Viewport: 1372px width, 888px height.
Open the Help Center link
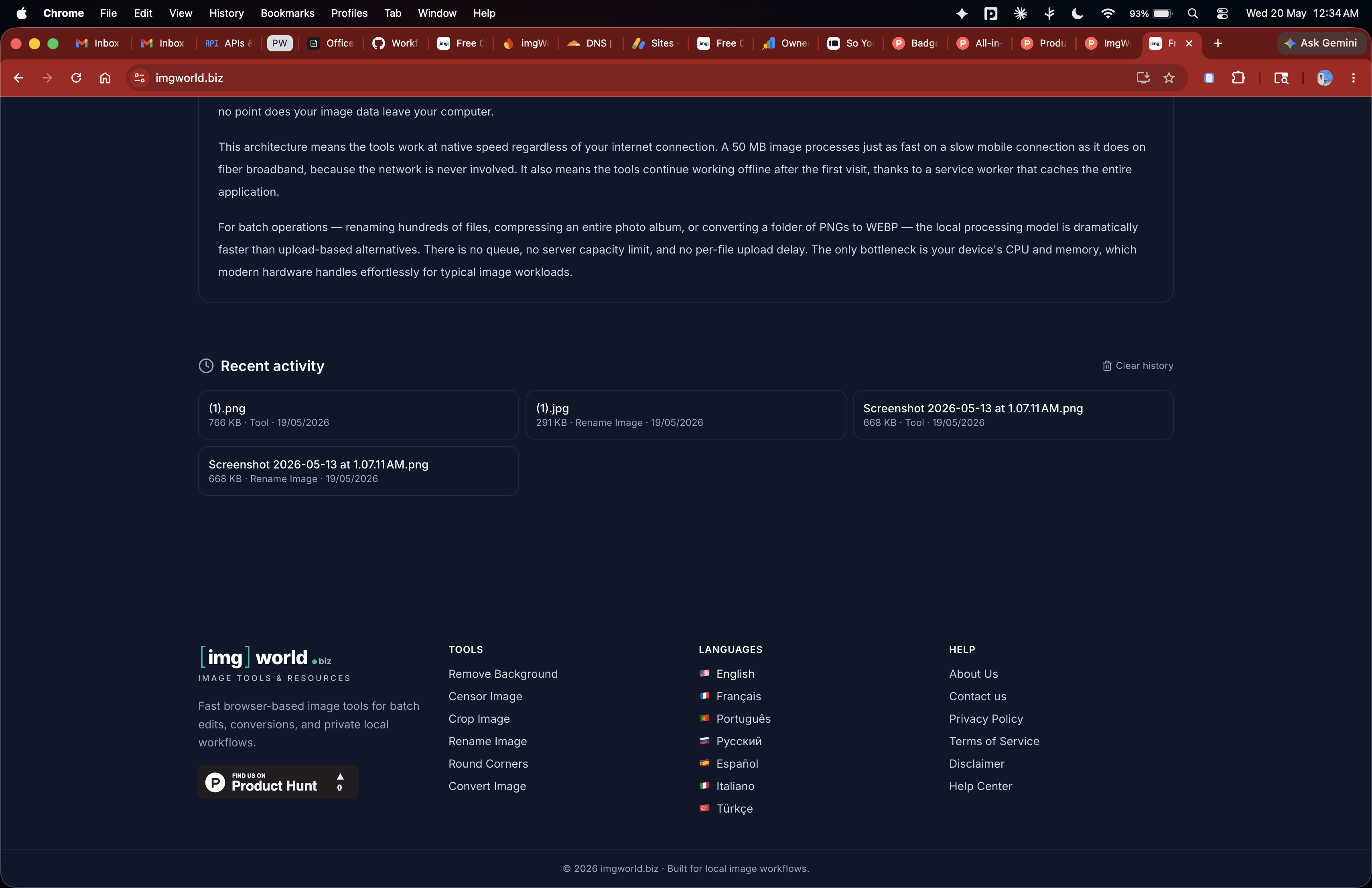click(980, 786)
